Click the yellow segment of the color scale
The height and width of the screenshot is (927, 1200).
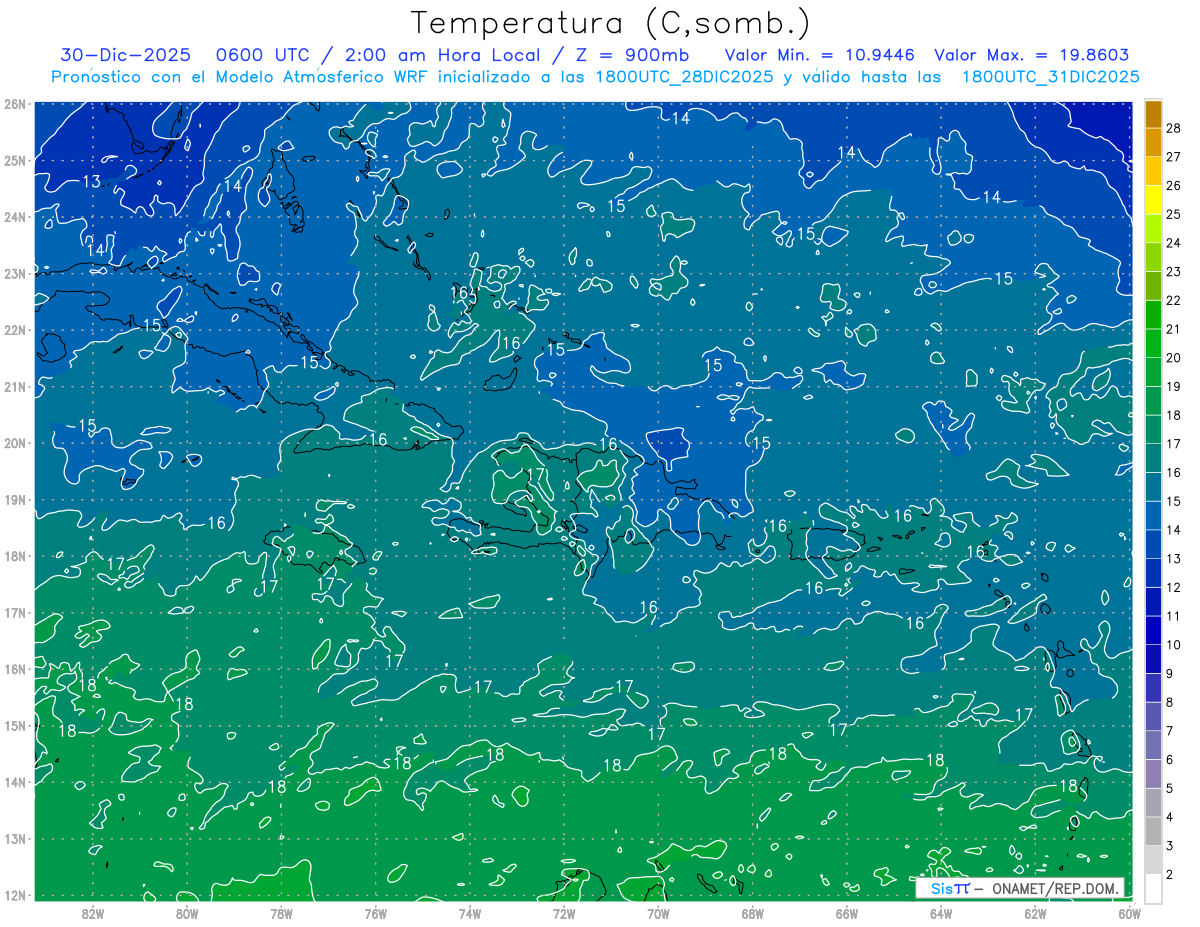(x=1153, y=200)
